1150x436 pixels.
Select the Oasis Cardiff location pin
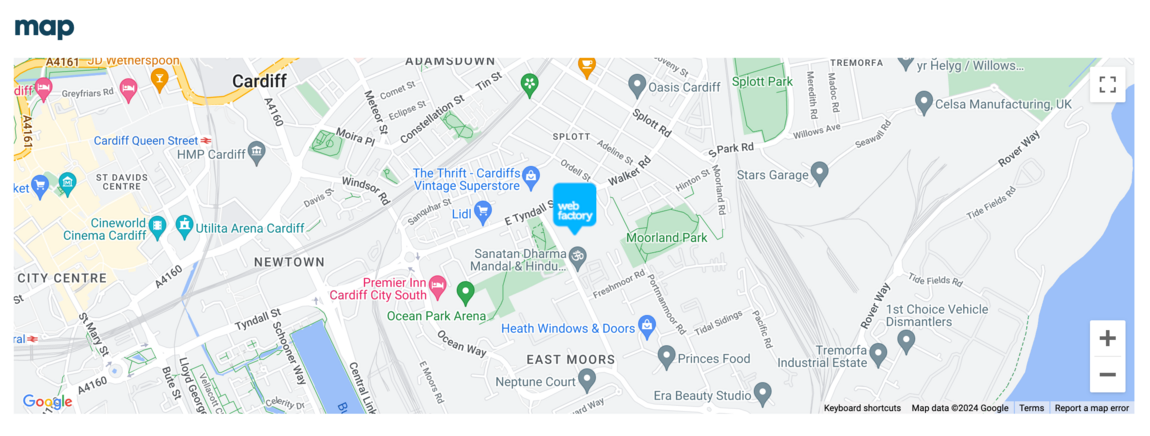[x=637, y=87]
